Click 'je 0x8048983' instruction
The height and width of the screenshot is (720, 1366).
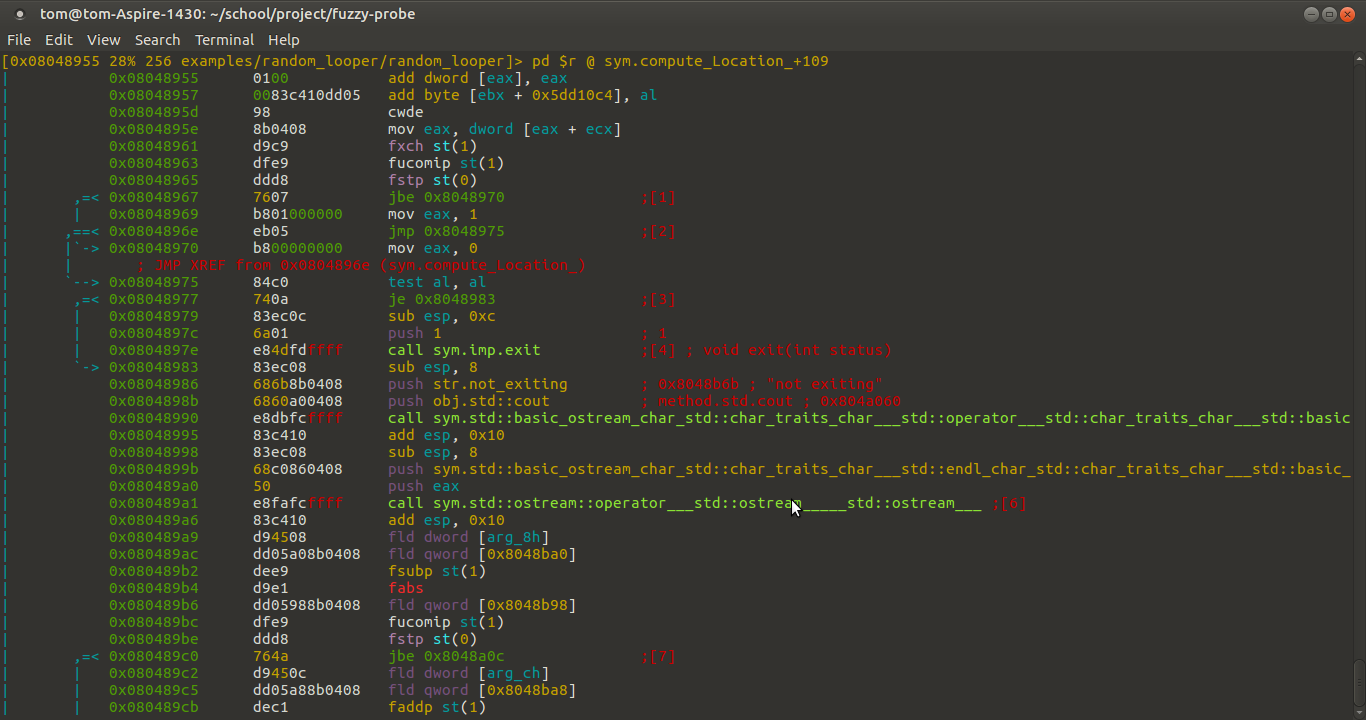[x=442, y=299]
